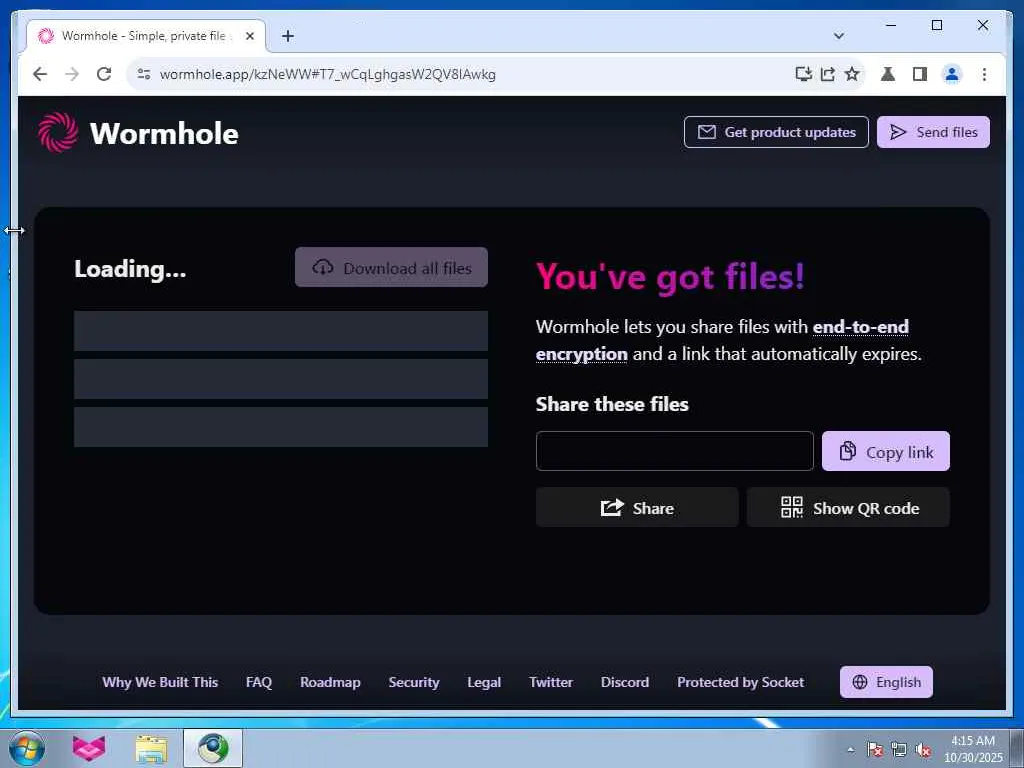
Task: Open the Windows Start menu
Action: point(27,748)
